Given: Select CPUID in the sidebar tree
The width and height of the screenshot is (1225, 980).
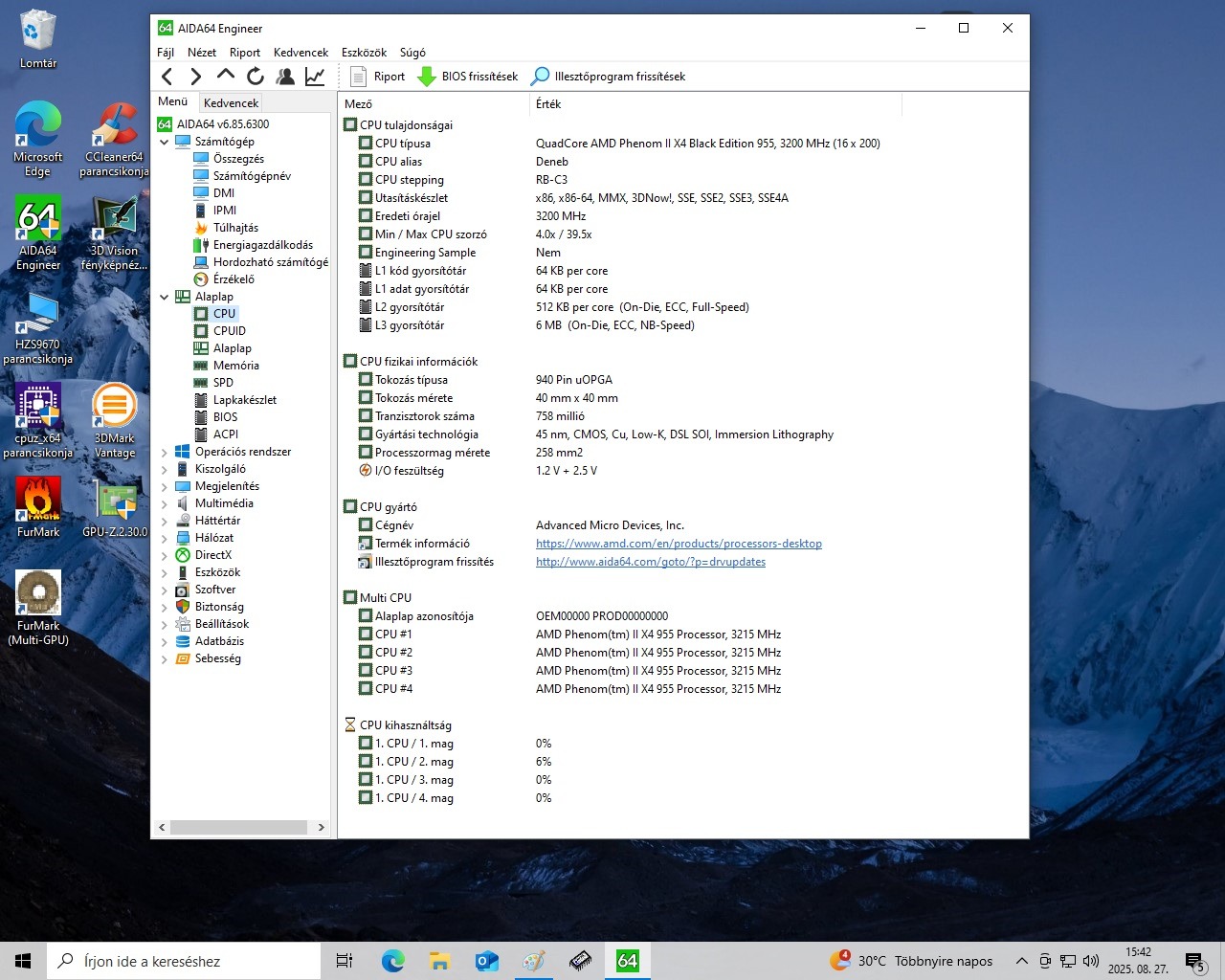Looking at the screenshot, I should (x=230, y=331).
